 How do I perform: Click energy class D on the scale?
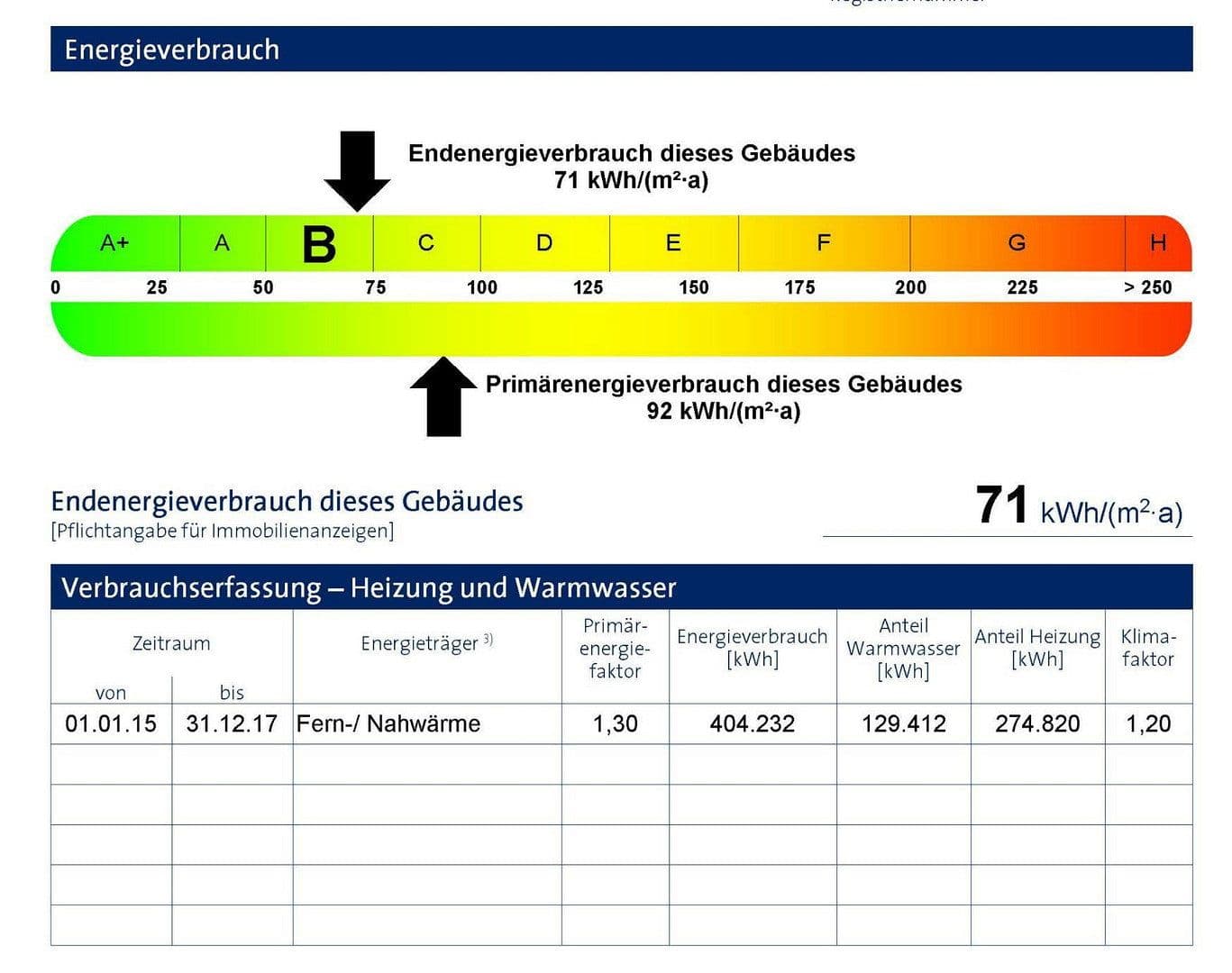pyautogui.click(x=544, y=243)
